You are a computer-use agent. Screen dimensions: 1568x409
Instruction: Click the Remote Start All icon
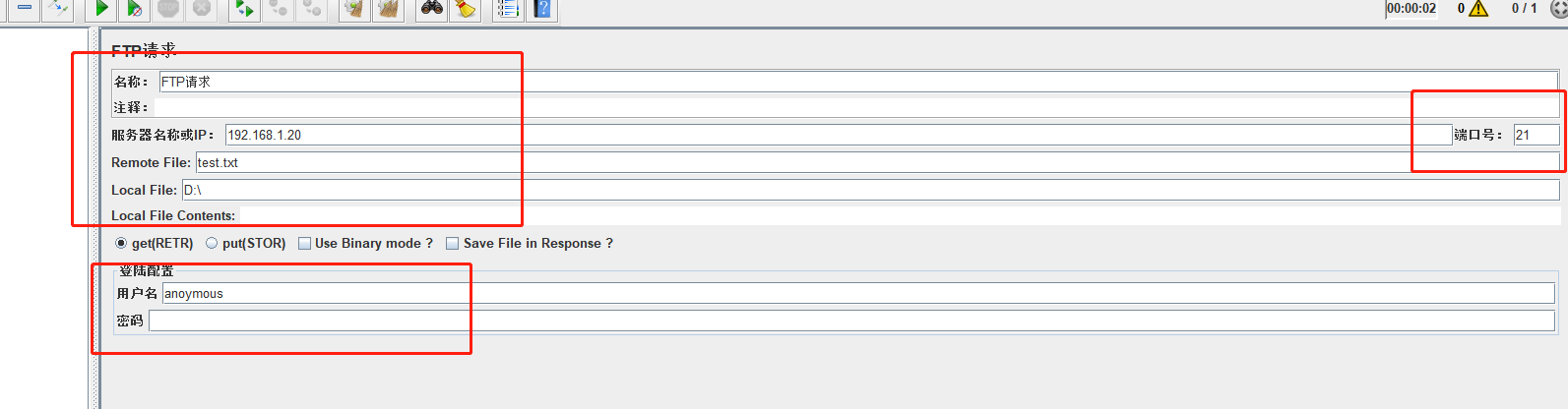point(243,9)
